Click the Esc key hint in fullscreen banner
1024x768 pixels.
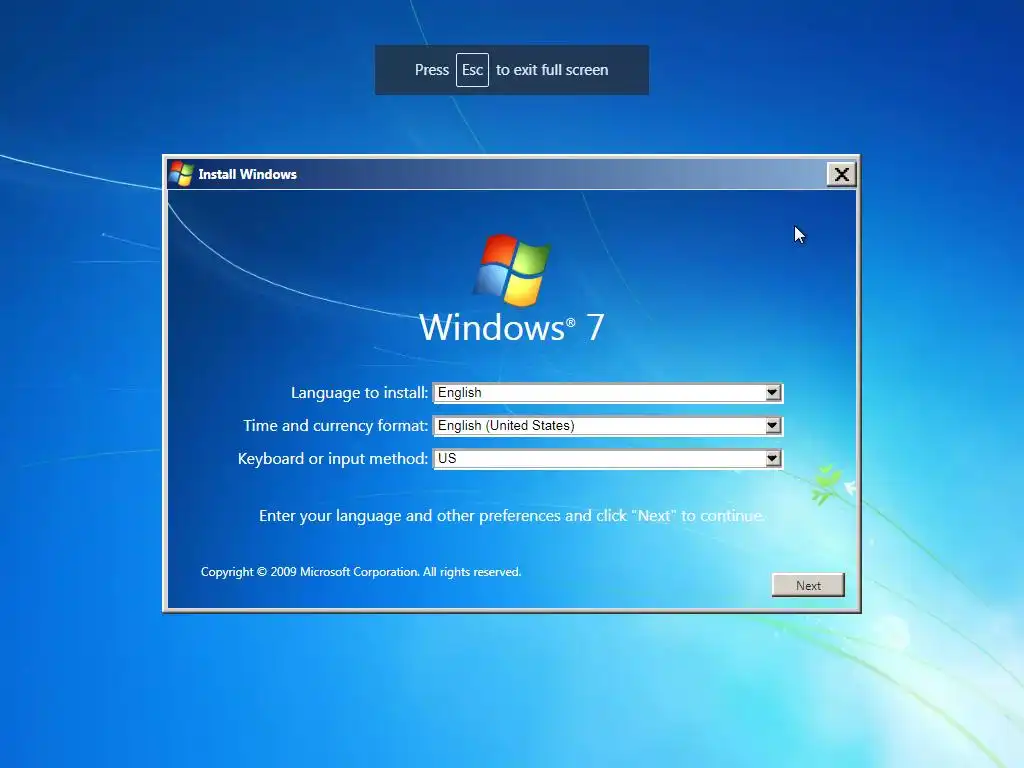(x=472, y=70)
